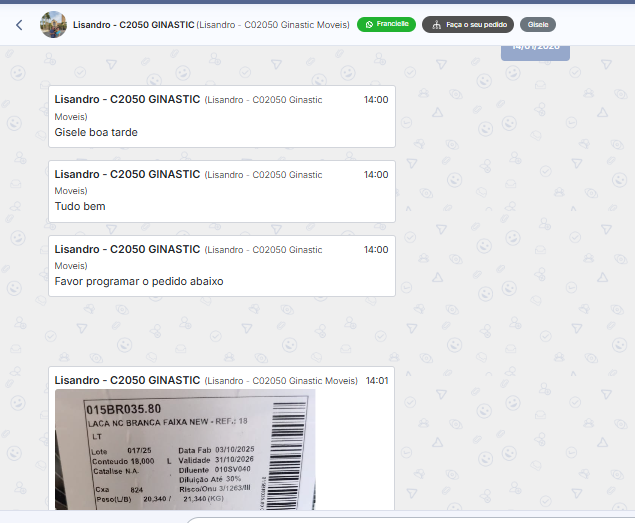
Task: Open the Faça o seu pedido department tag
Action: point(468,25)
